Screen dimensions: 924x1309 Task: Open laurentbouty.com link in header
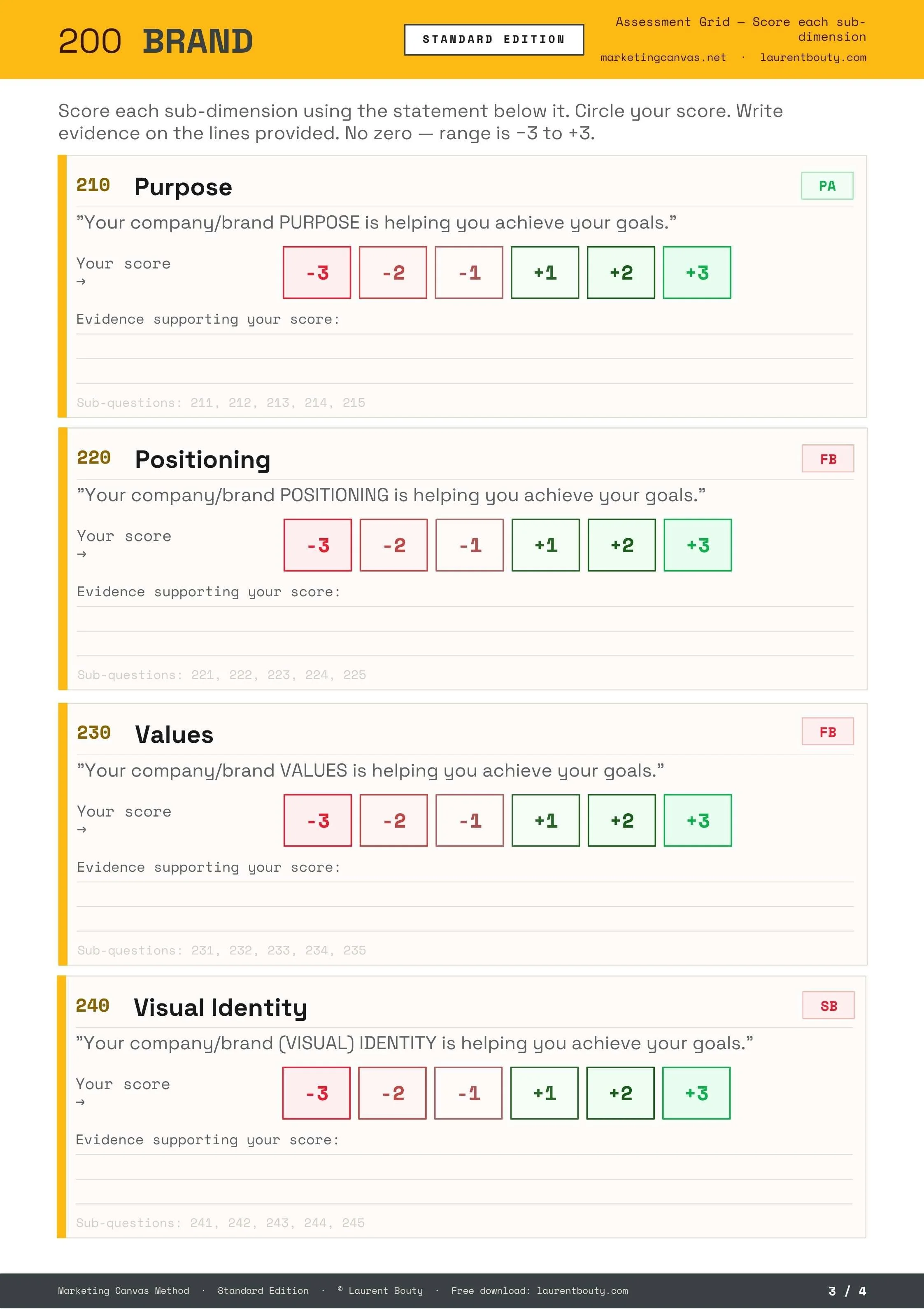813,58
